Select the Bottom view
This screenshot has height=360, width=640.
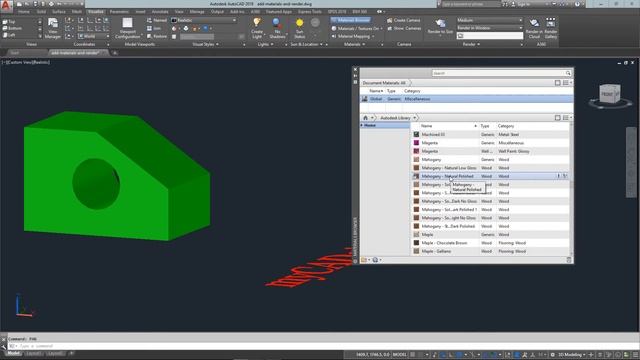(x=12, y=28)
